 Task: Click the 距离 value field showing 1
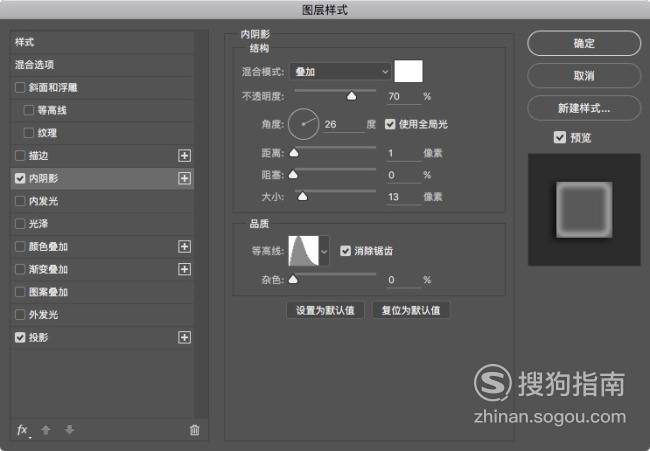[x=403, y=153]
